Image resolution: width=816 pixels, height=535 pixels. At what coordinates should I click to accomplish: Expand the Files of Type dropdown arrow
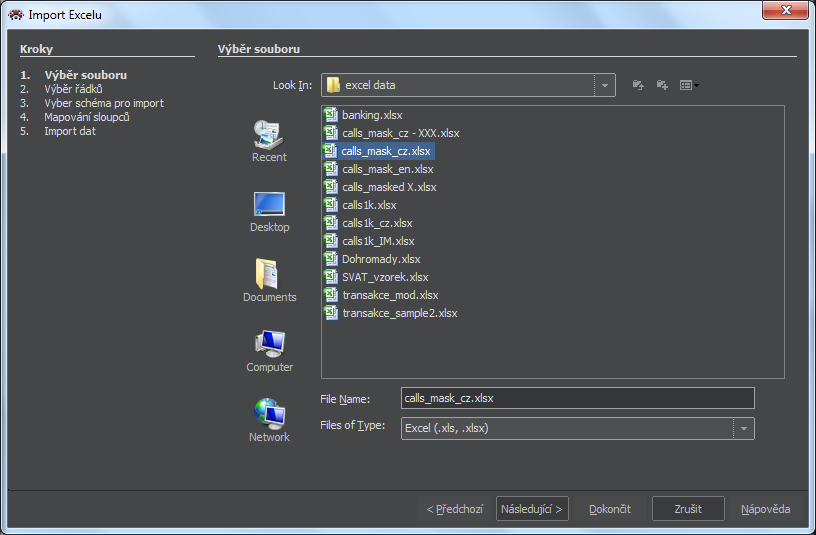(744, 428)
